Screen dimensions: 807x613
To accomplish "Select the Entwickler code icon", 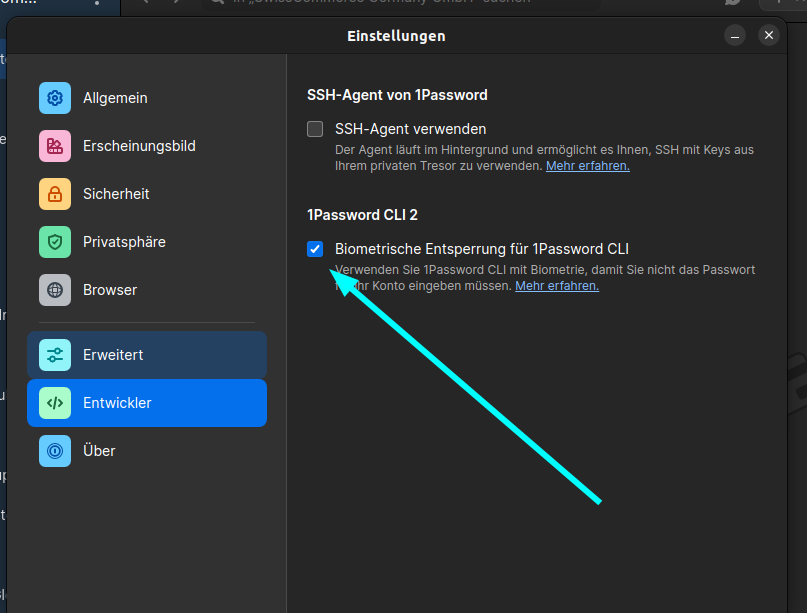I will tap(55, 402).
